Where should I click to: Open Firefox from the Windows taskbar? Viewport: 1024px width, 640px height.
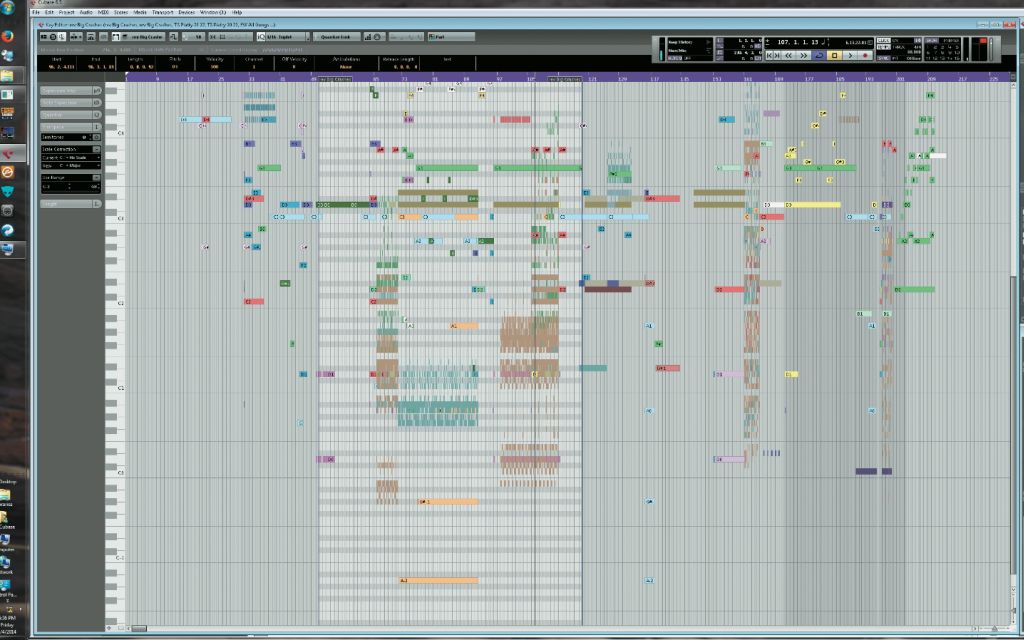7,36
